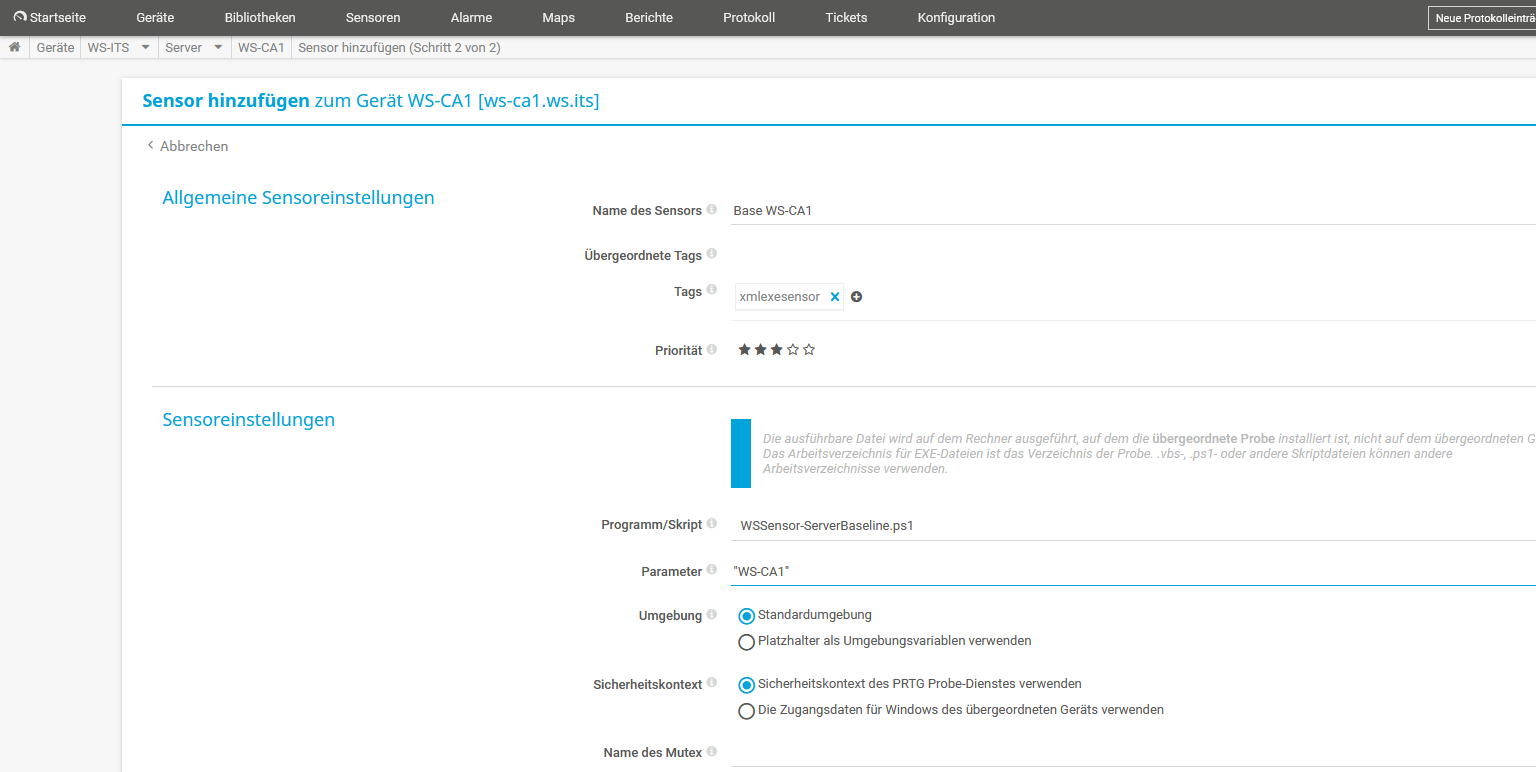Open the Sensoren menu
The height and width of the screenshot is (772, 1536).
click(373, 18)
